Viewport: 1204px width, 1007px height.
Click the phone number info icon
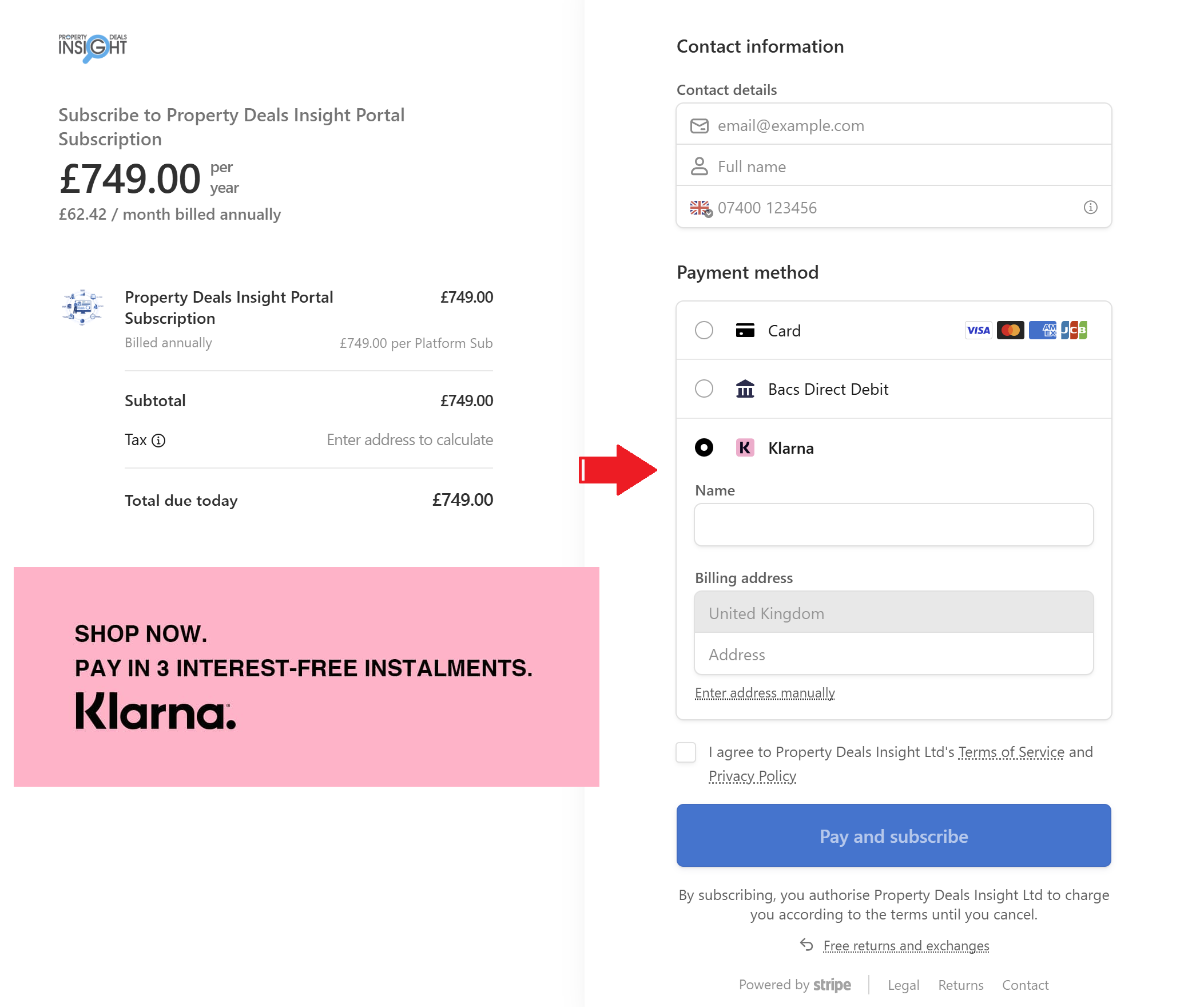(1090, 208)
